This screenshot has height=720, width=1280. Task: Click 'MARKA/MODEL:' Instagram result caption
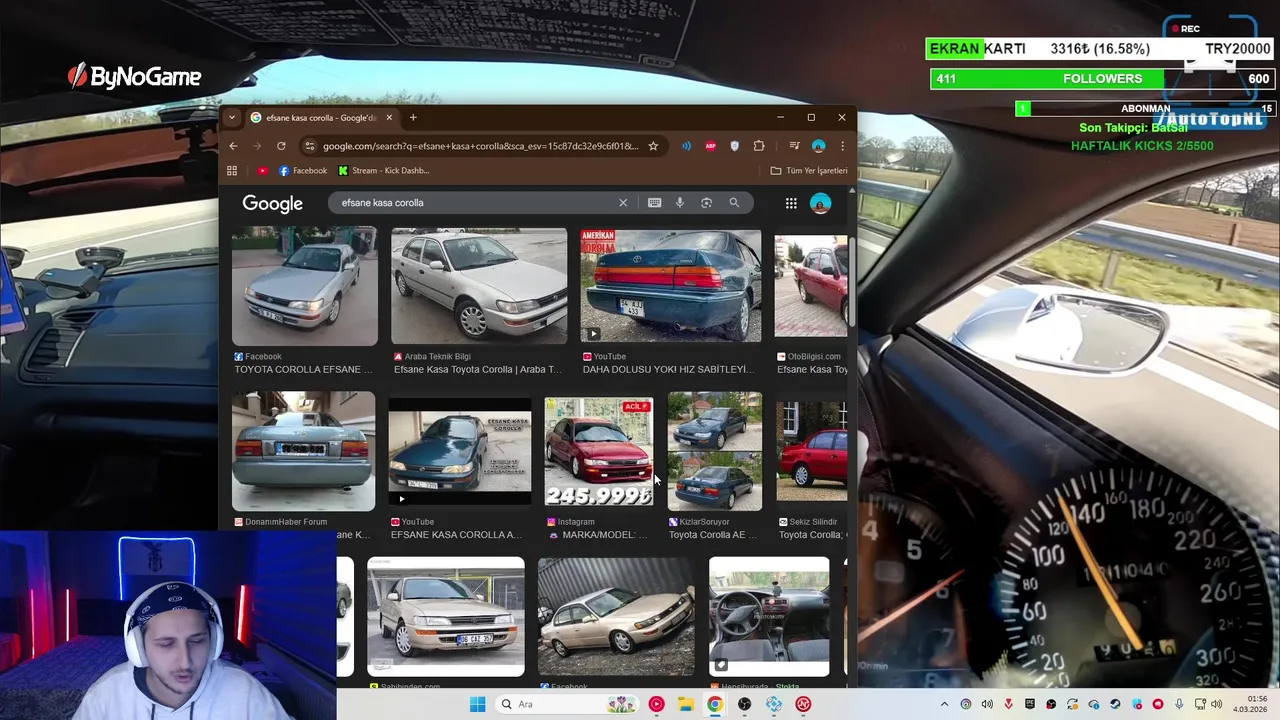[x=598, y=535]
